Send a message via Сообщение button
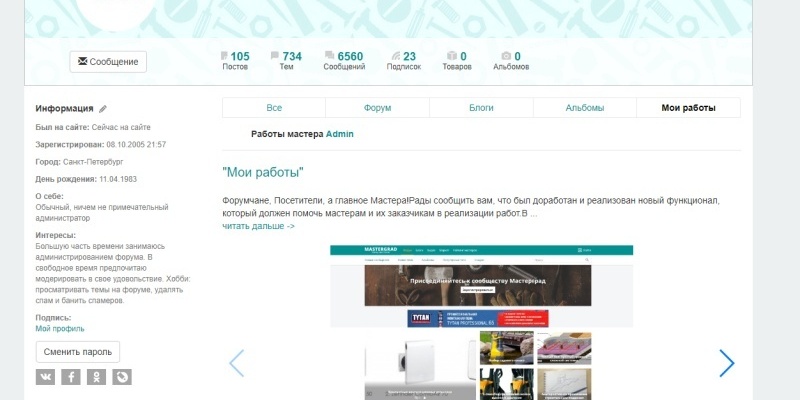 click(x=108, y=62)
